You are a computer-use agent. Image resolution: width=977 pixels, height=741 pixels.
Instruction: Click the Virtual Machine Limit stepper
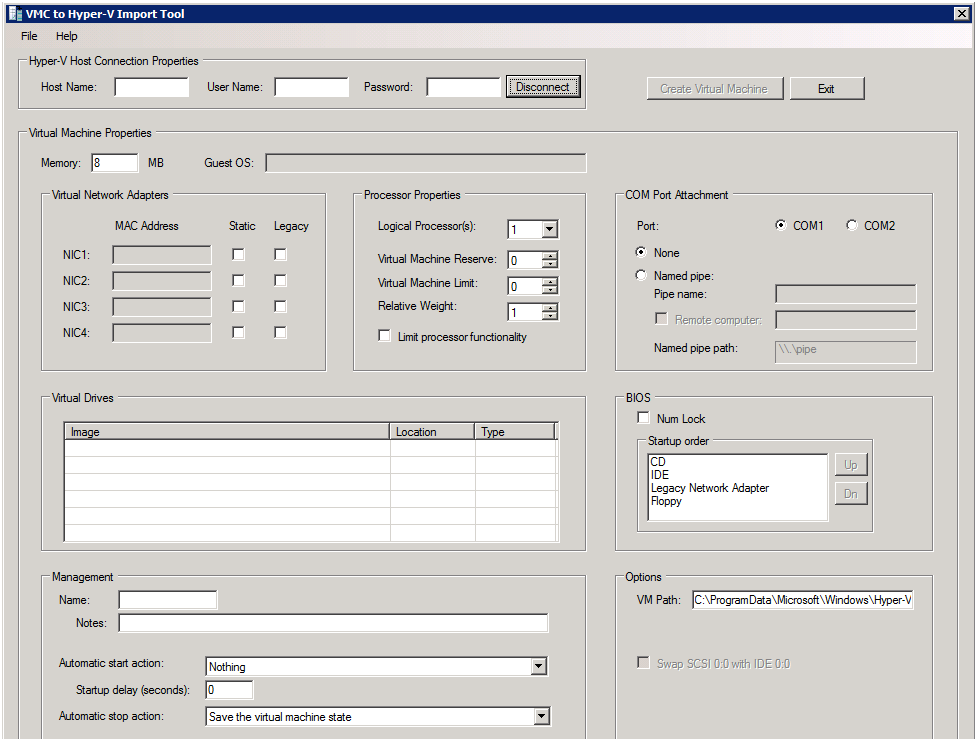click(550, 286)
